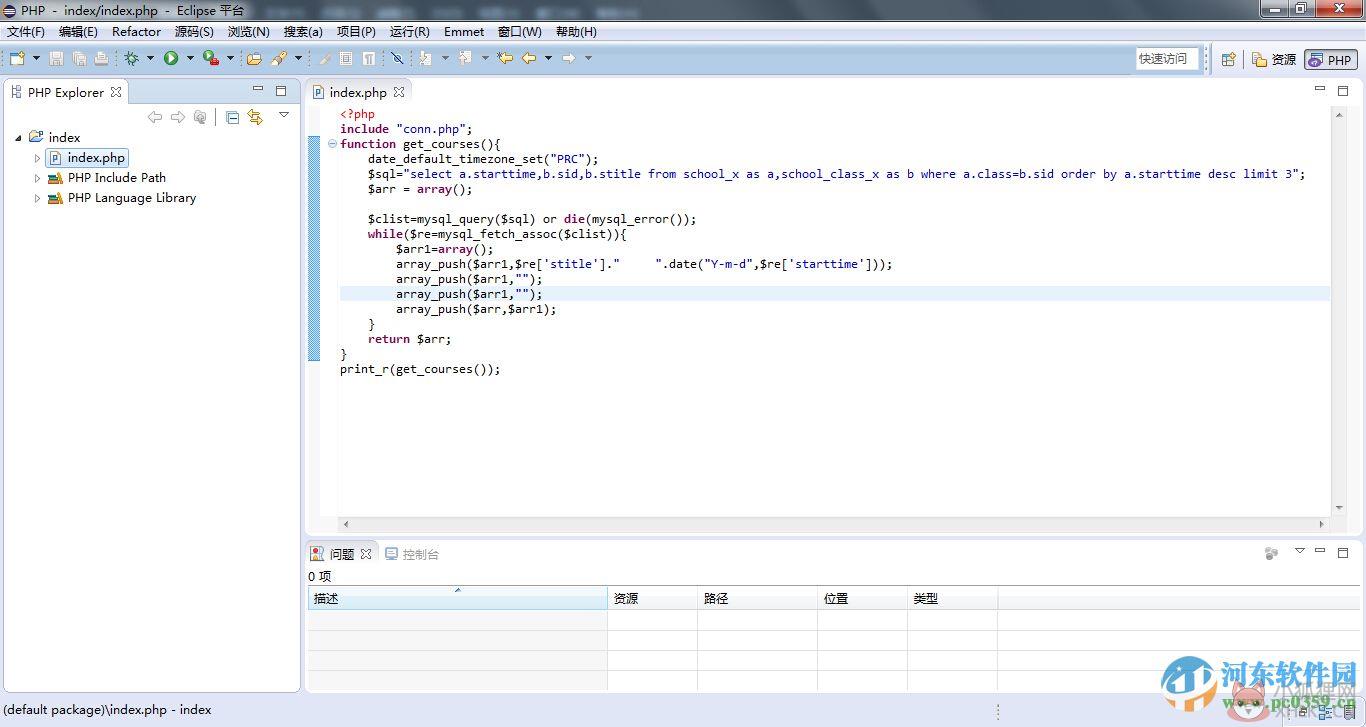Run the script with green play icon

(171, 58)
